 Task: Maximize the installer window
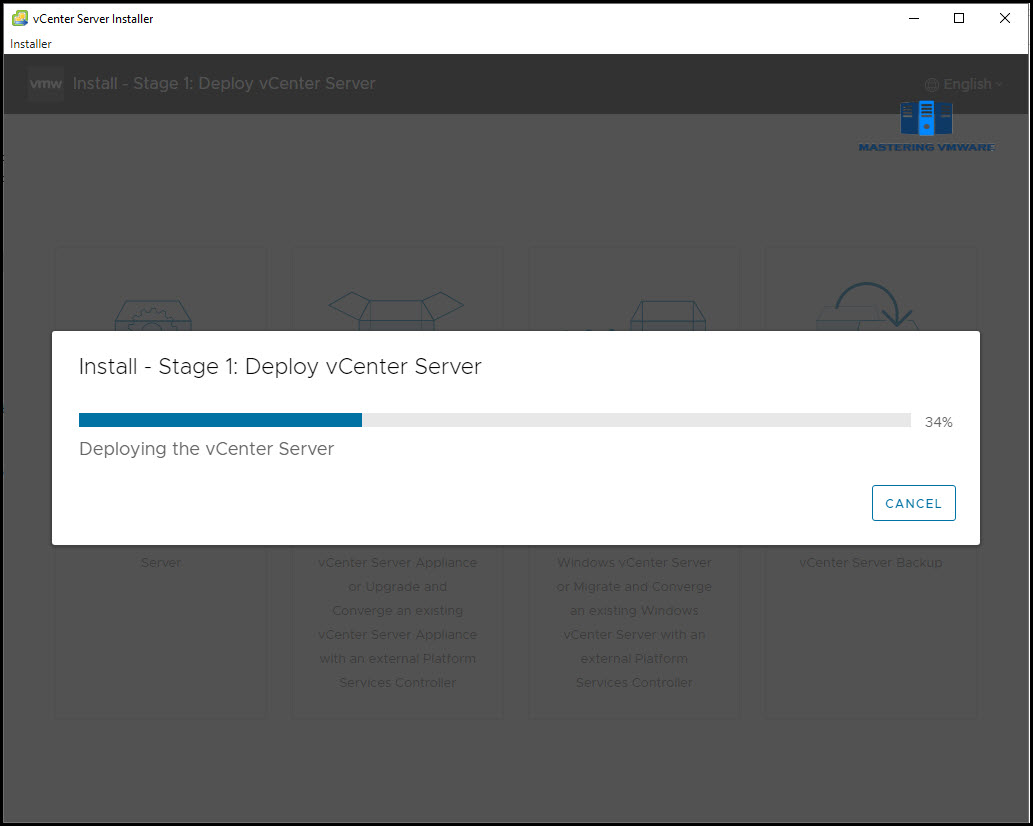(959, 18)
